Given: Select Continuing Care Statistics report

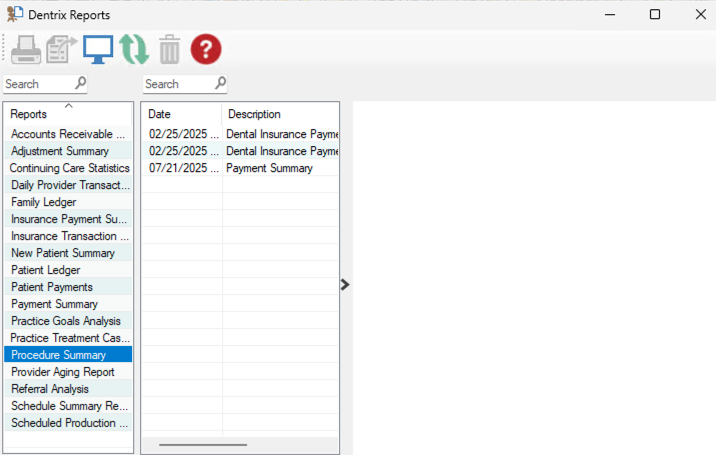Looking at the screenshot, I should (x=68, y=168).
